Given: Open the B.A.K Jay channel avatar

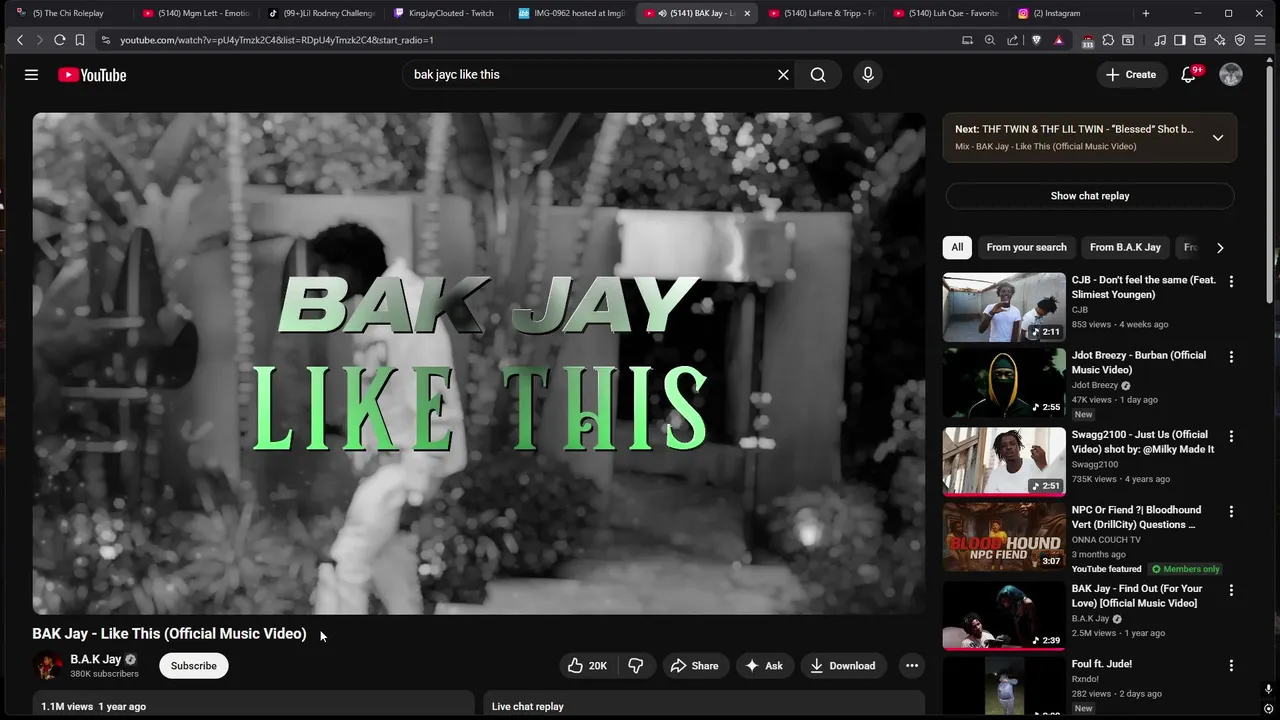Looking at the screenshot, I should coord(47,666).
